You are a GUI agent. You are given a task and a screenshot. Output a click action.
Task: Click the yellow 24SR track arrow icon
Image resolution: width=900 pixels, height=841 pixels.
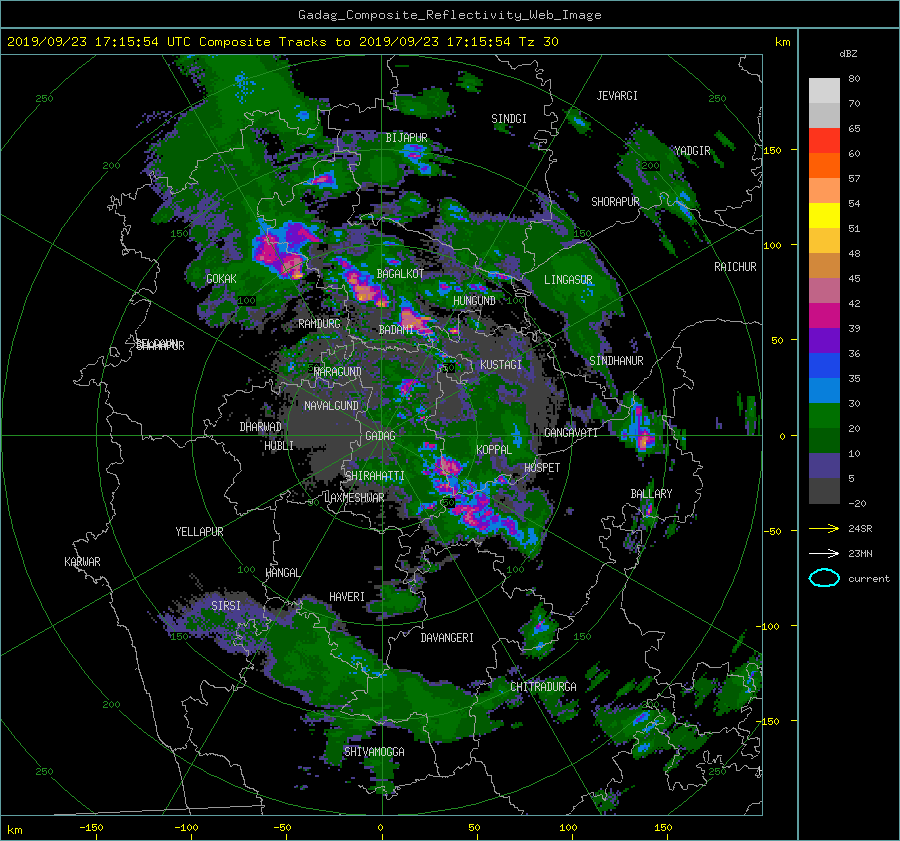point(824,528)
